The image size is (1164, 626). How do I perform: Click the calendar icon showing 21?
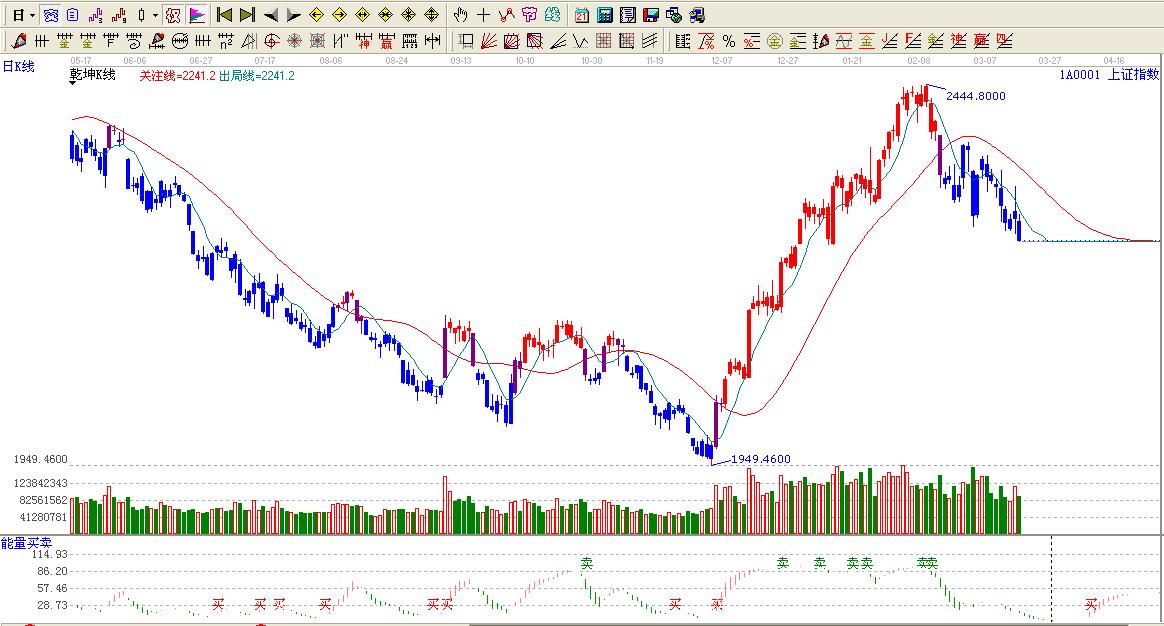coord(582,15)
